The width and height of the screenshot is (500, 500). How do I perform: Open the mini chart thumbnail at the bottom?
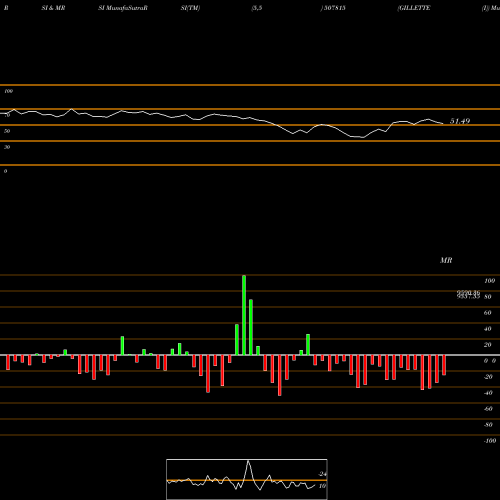pos(247,479)
